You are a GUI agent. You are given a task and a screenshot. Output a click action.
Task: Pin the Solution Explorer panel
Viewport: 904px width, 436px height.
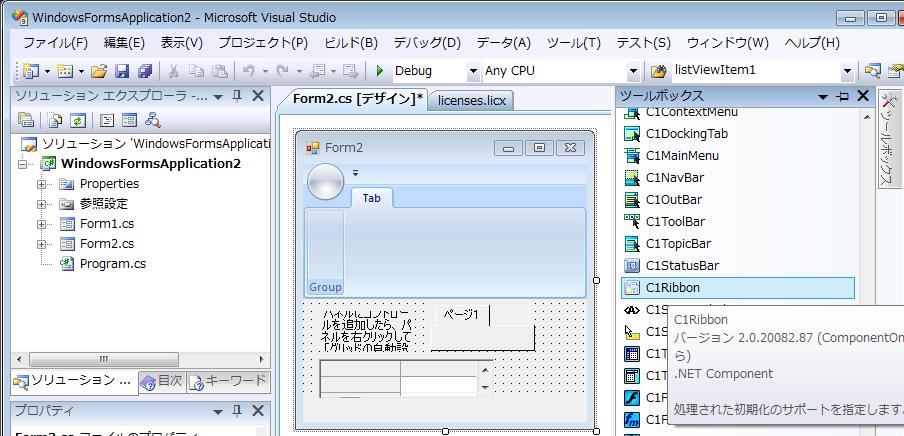pos(237,96)
